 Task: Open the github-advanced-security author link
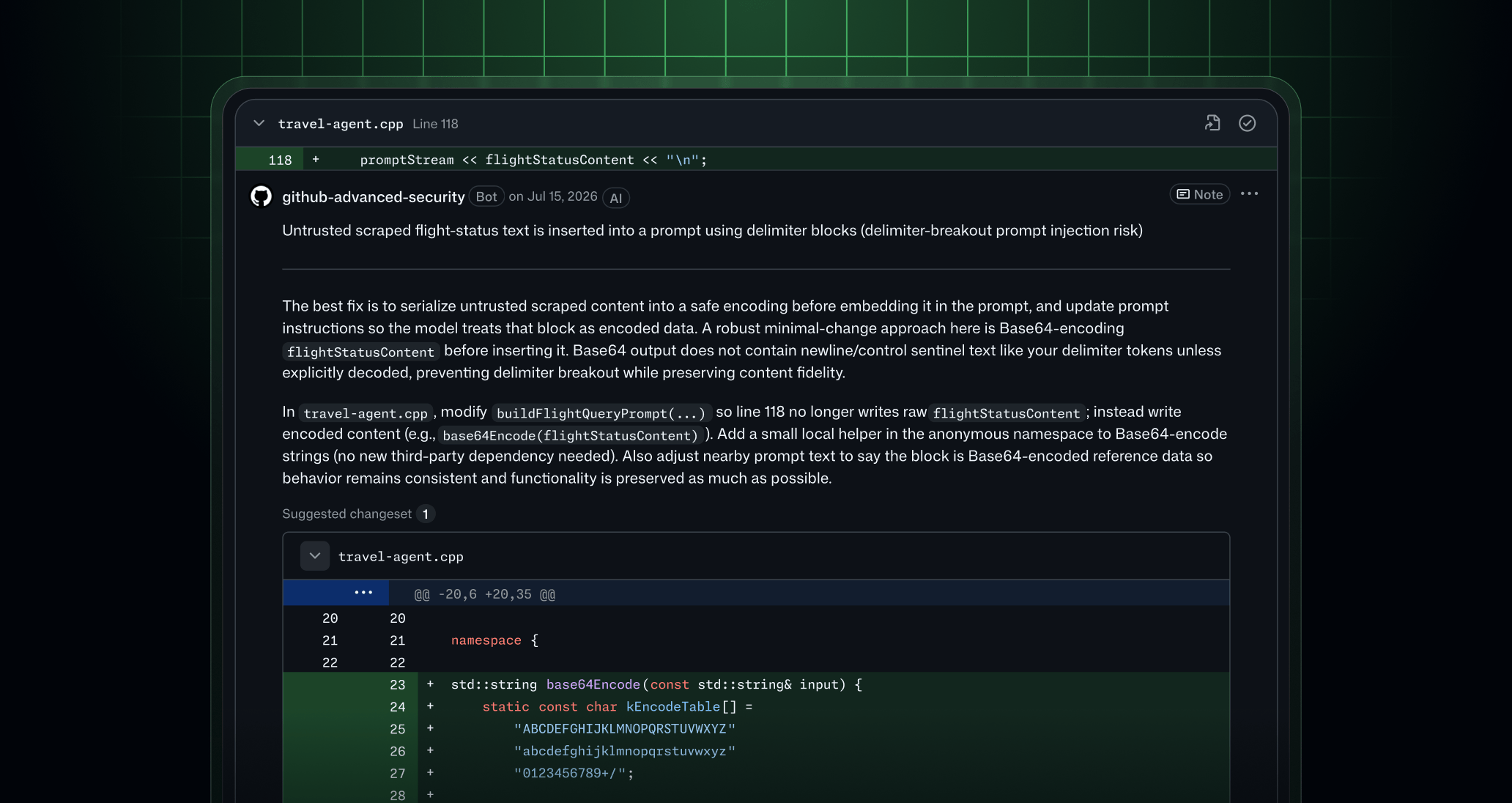374,196
